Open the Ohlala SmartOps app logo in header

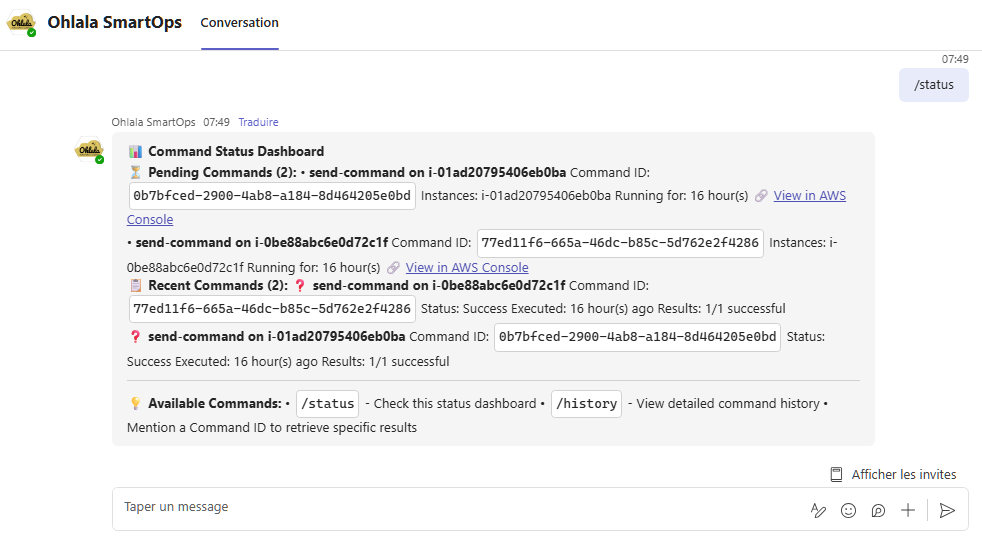[22, 23]
